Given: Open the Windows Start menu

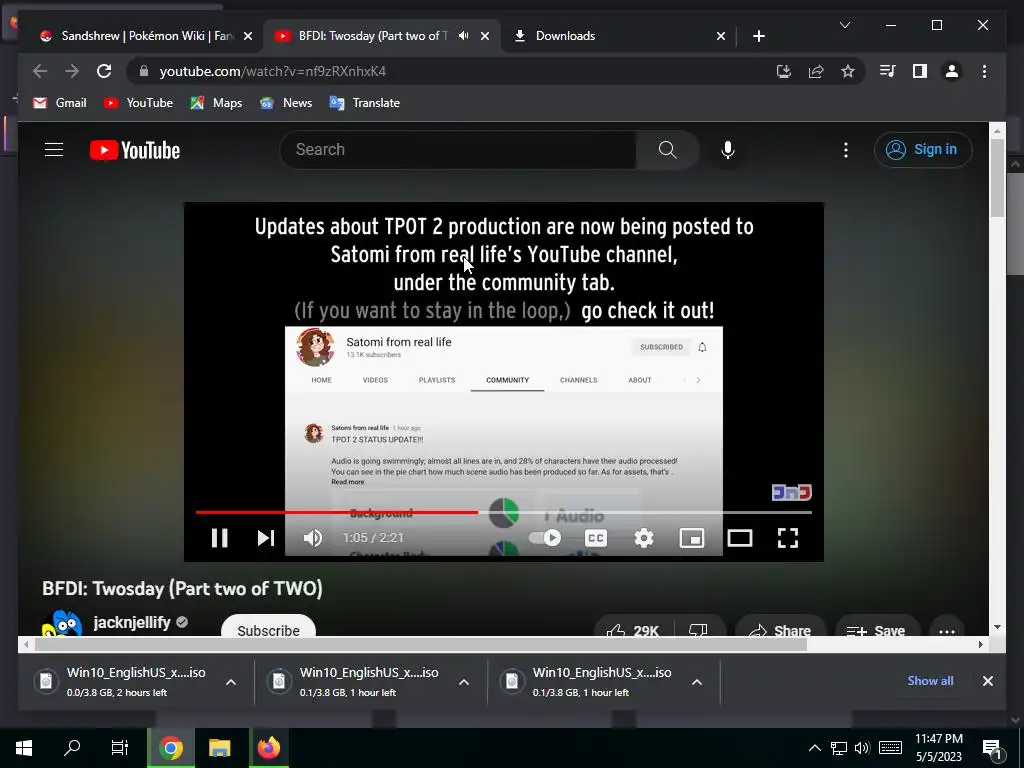Looking at the screenshot, I should pyautogui.click(x=24, y=748).
